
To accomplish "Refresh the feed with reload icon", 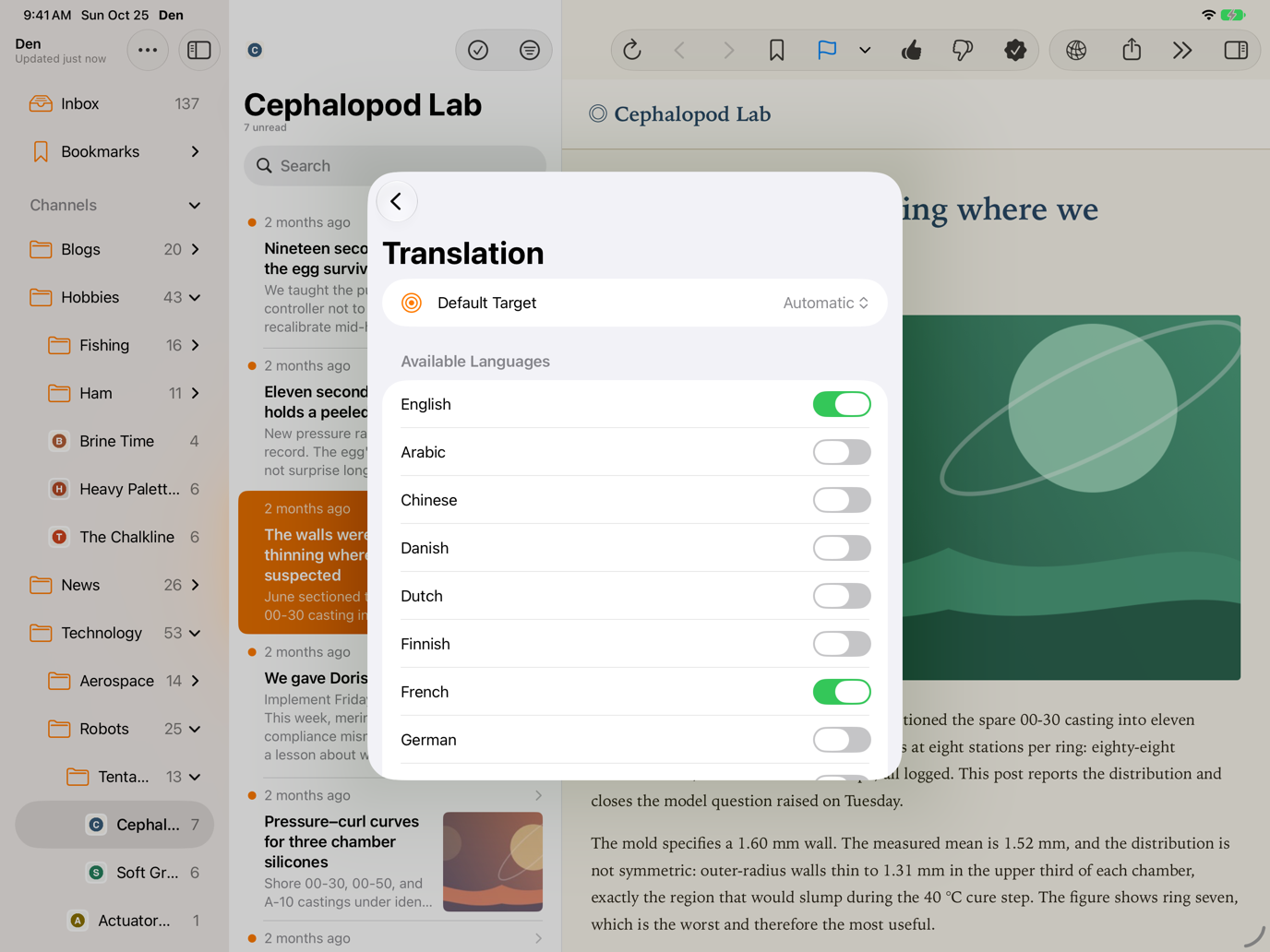I will 632,50.
